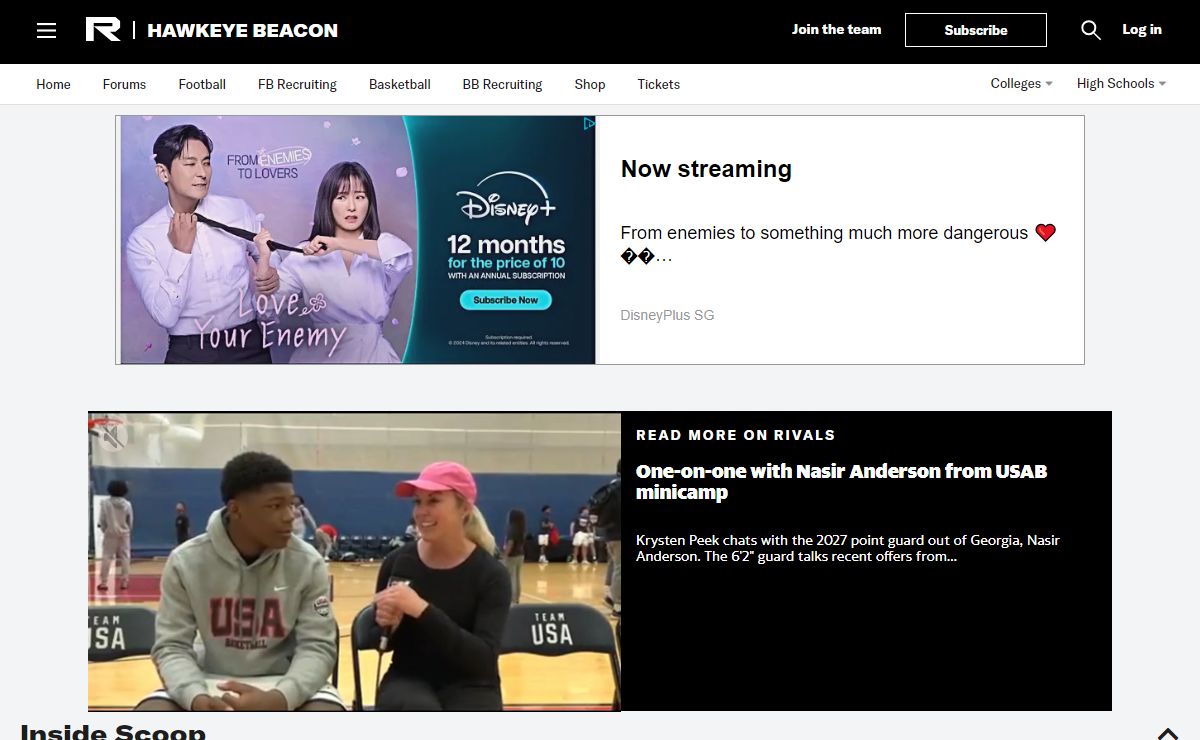This screenshot has width=1200, height=740.
Task: Open the Tickets page
Action: [658, 84]
